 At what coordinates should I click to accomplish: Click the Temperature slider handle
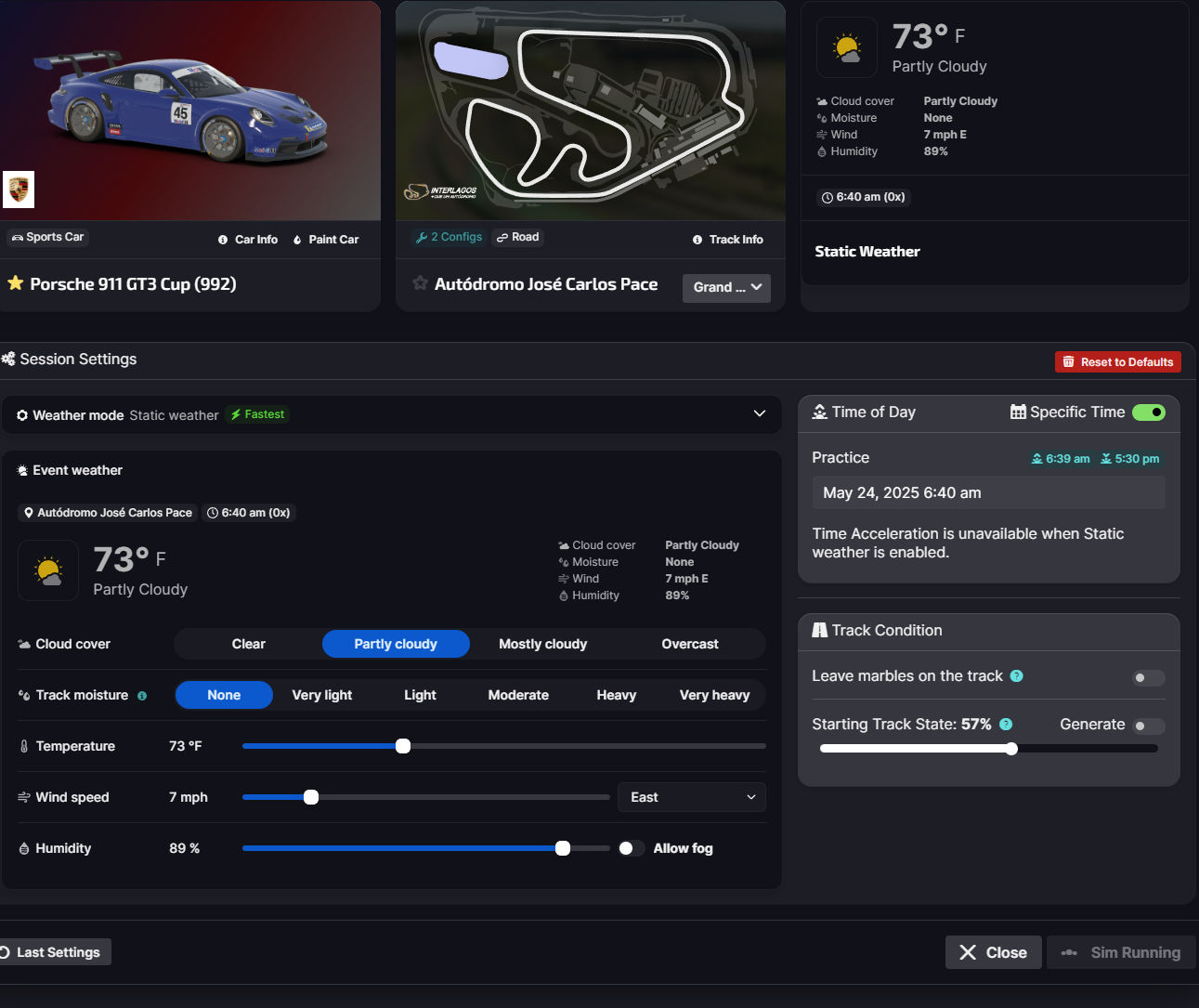pos(403,746)
